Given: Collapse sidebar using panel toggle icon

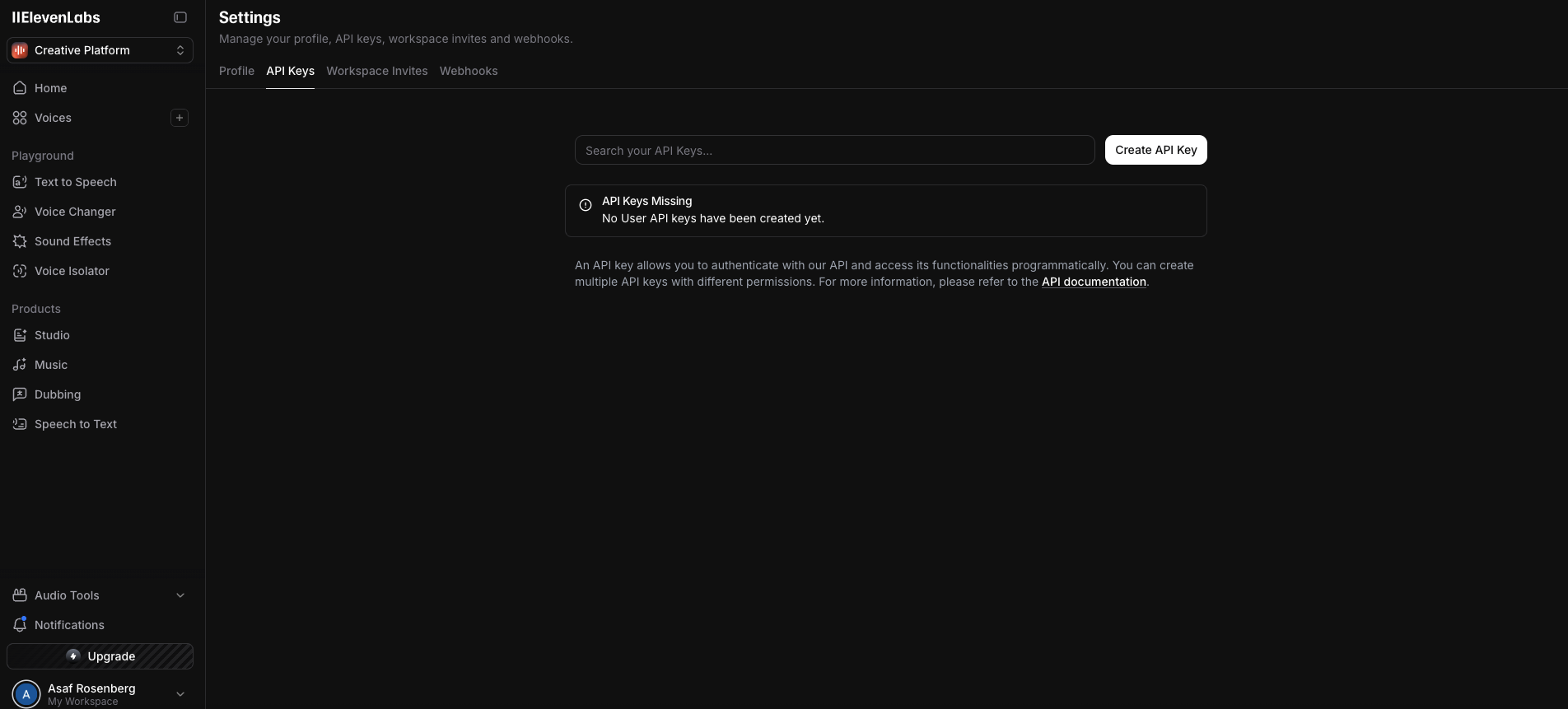Looking at the screenshot, I should pyautogui.click(x=180, y=17).
